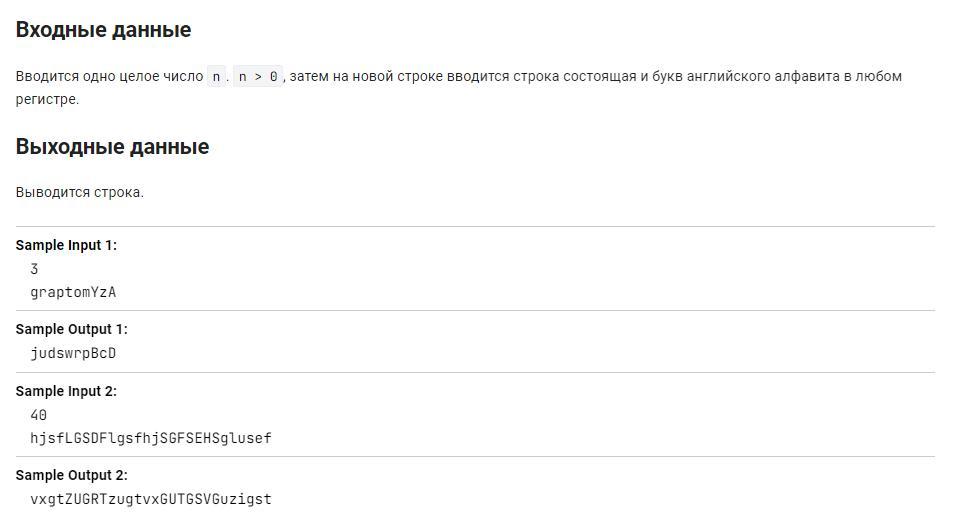The width and height of the screenshot is (954, 520).
Task: Click sample input value '40'
Action: click(39, 415)
